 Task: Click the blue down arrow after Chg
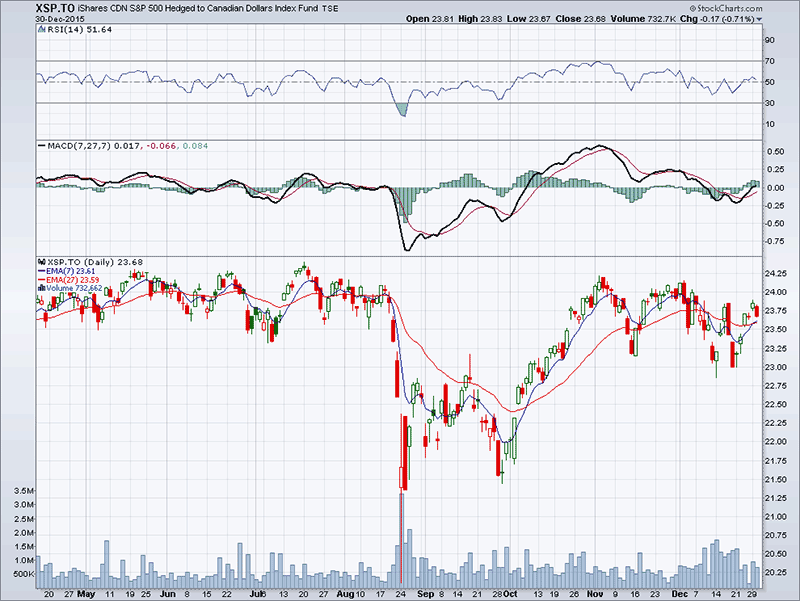757,19
